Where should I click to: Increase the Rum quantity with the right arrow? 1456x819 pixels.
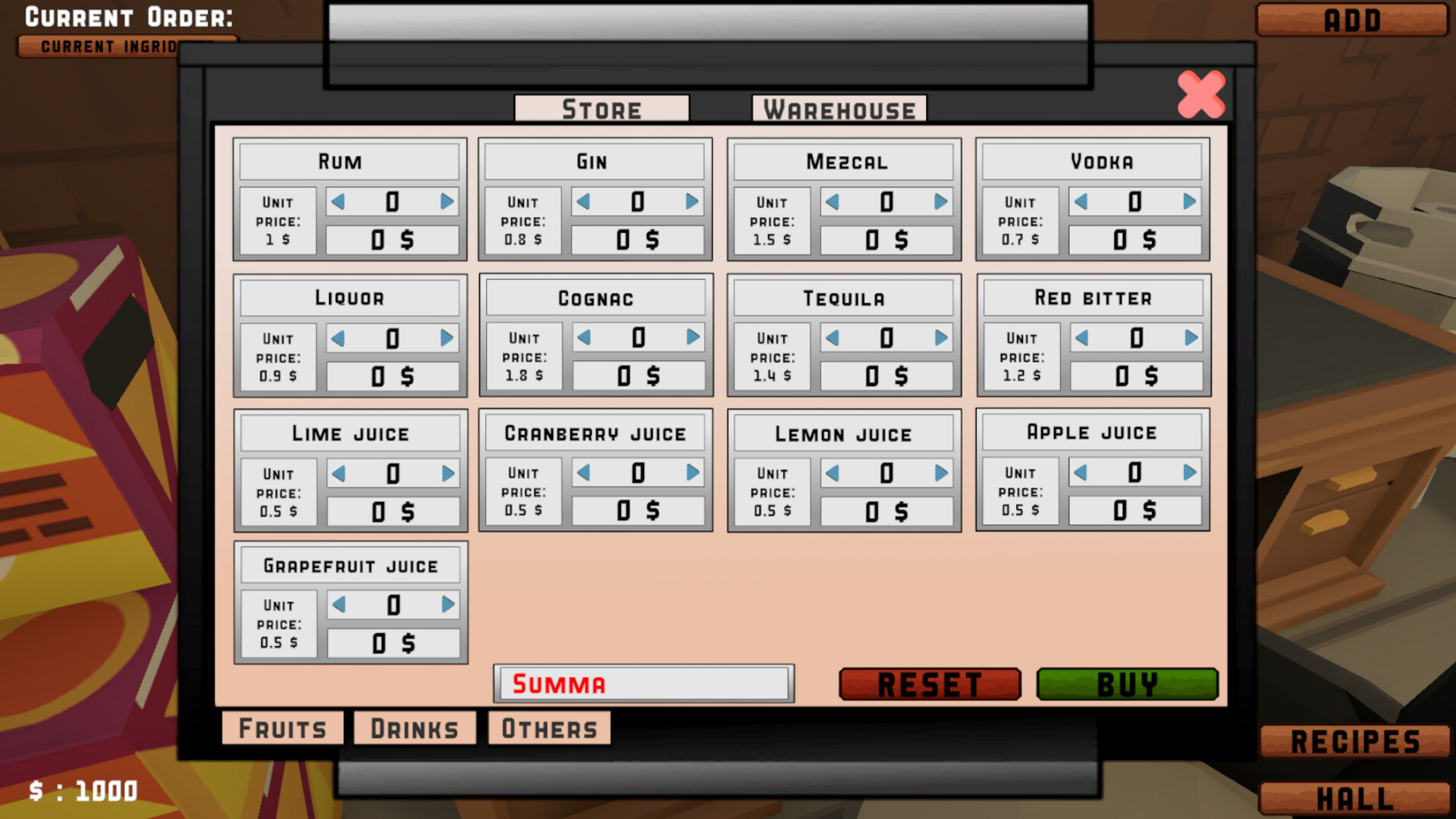(x=447, y=201)
